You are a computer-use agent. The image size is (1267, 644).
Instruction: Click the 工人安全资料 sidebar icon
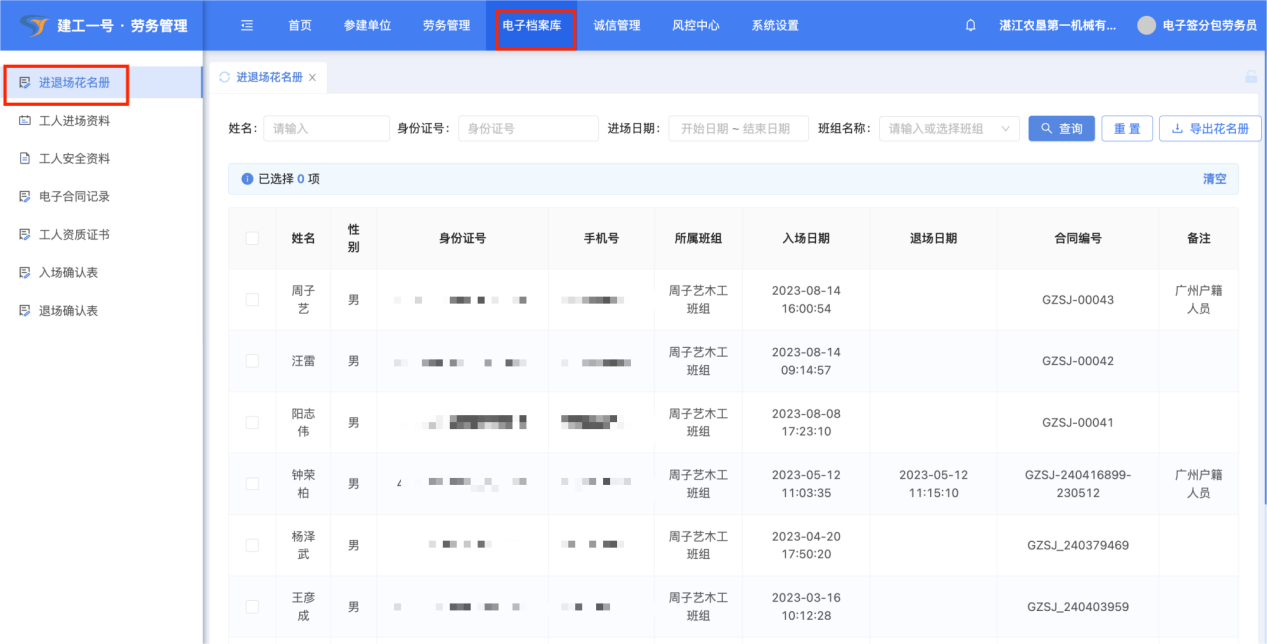pos(25,159)
